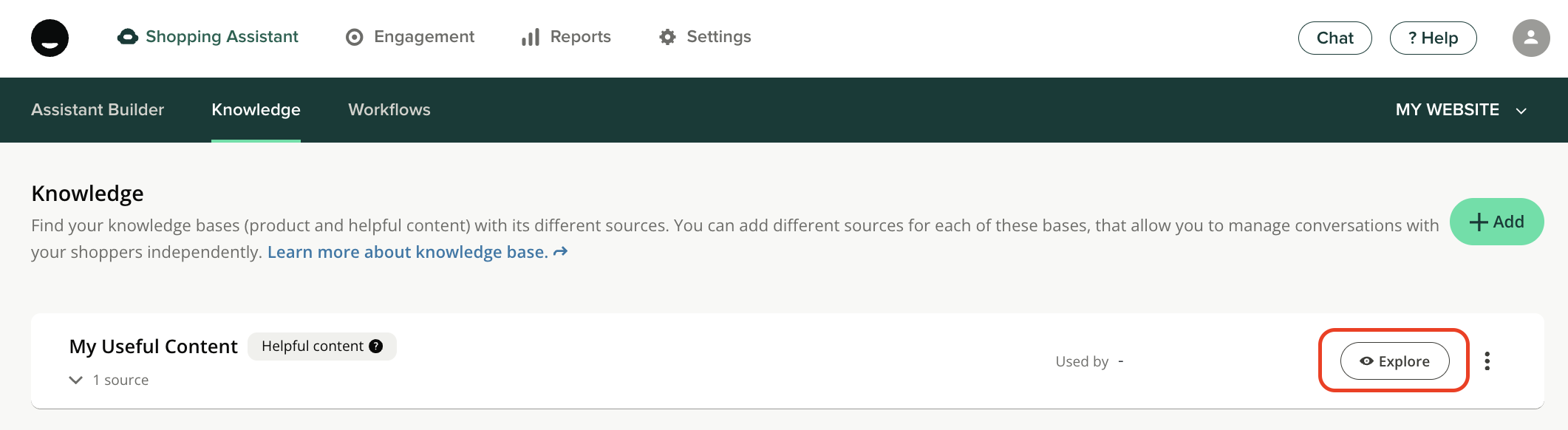This screenshot has width=1568, height=430.
Task: Open the three-dot more options menu
Action: click(x=1487, y=361)
